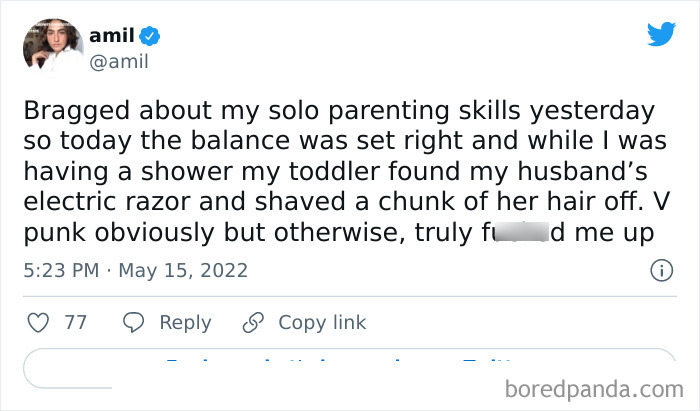Like the tweet with the heart icon
Viewport: 700px width, 411px height.
tap(41, 323)
